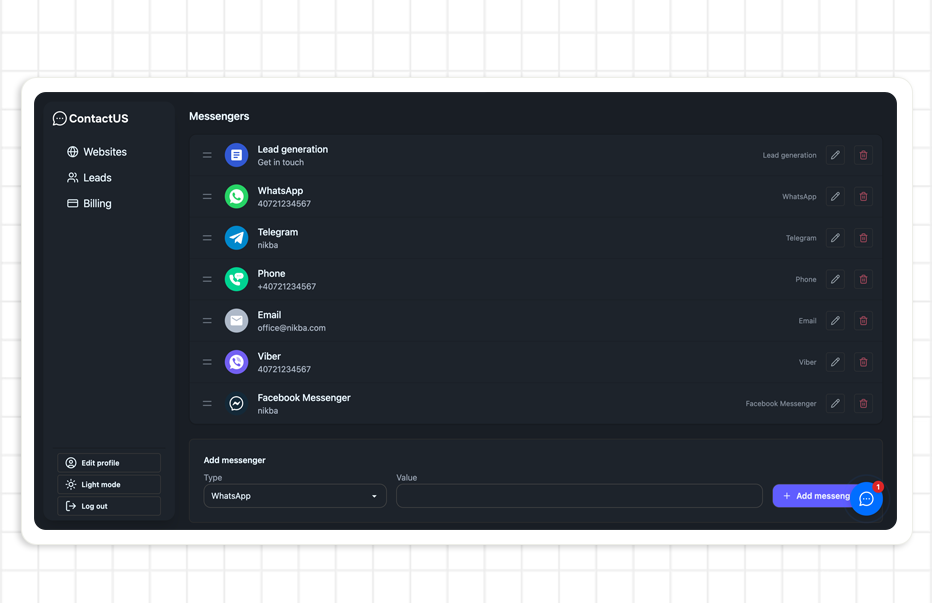Delete the Lead generation entry
932x603 pixels.
(864, 155)
